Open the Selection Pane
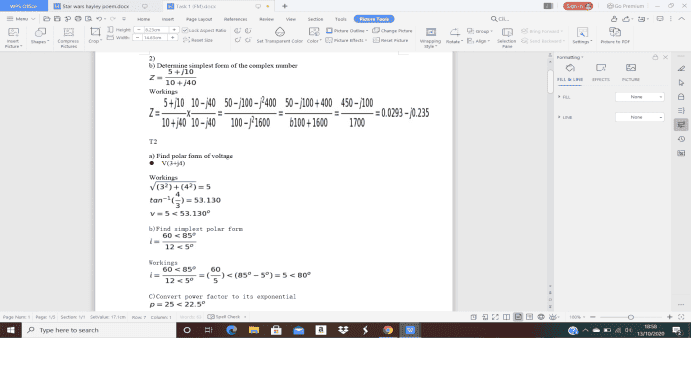692x377 pixels. coord(507,36)
